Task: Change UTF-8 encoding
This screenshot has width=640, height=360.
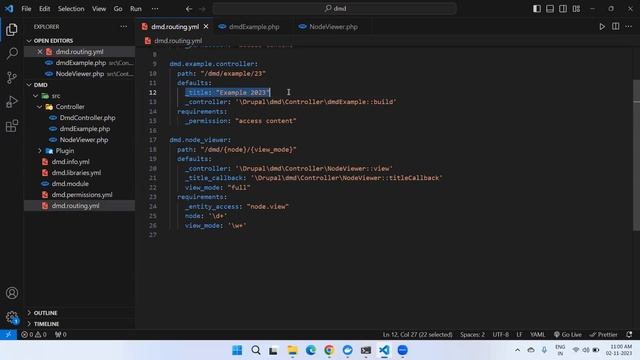Action: pos(500,334)
